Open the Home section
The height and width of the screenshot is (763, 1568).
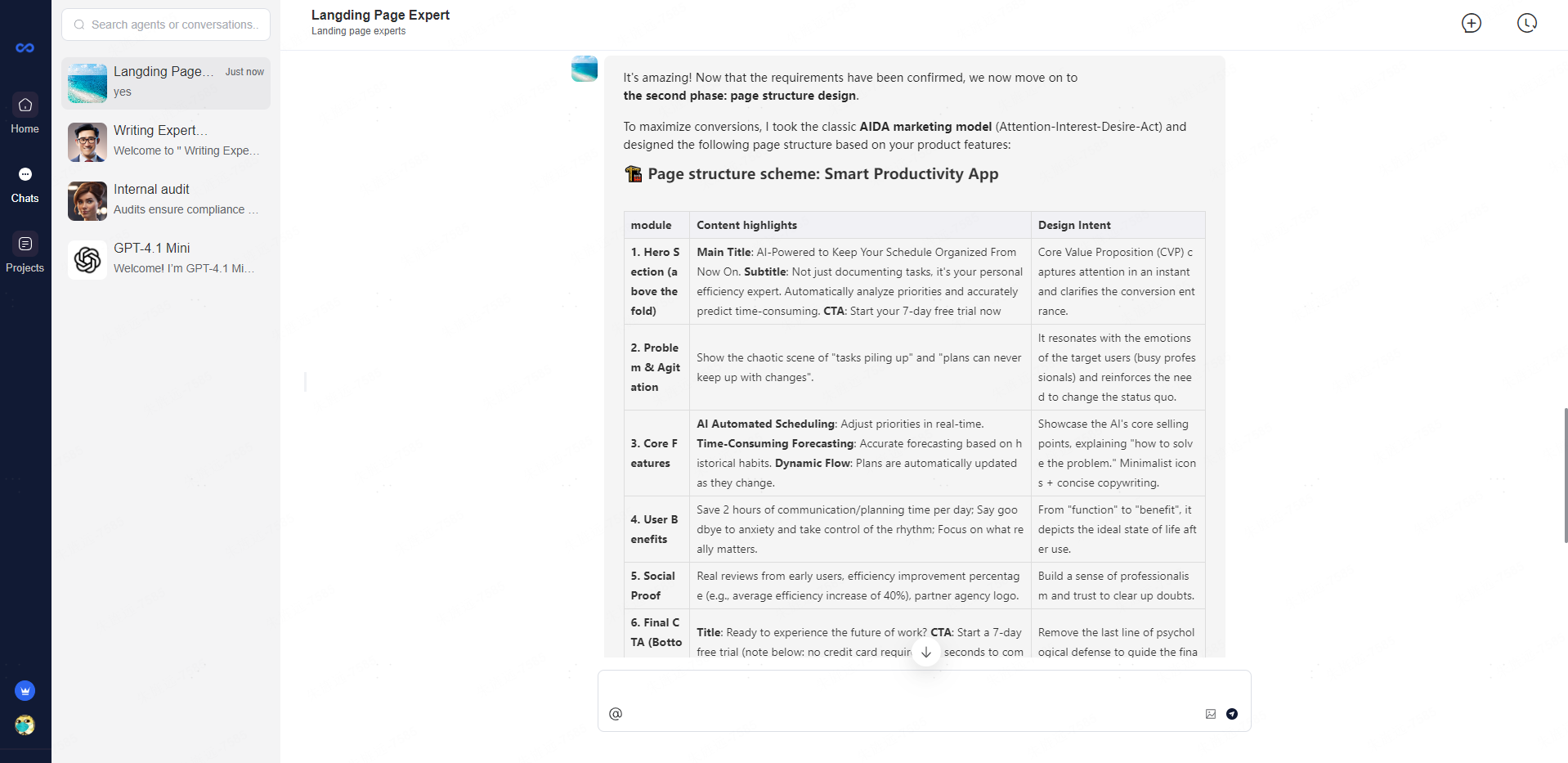tap(25, 114)
